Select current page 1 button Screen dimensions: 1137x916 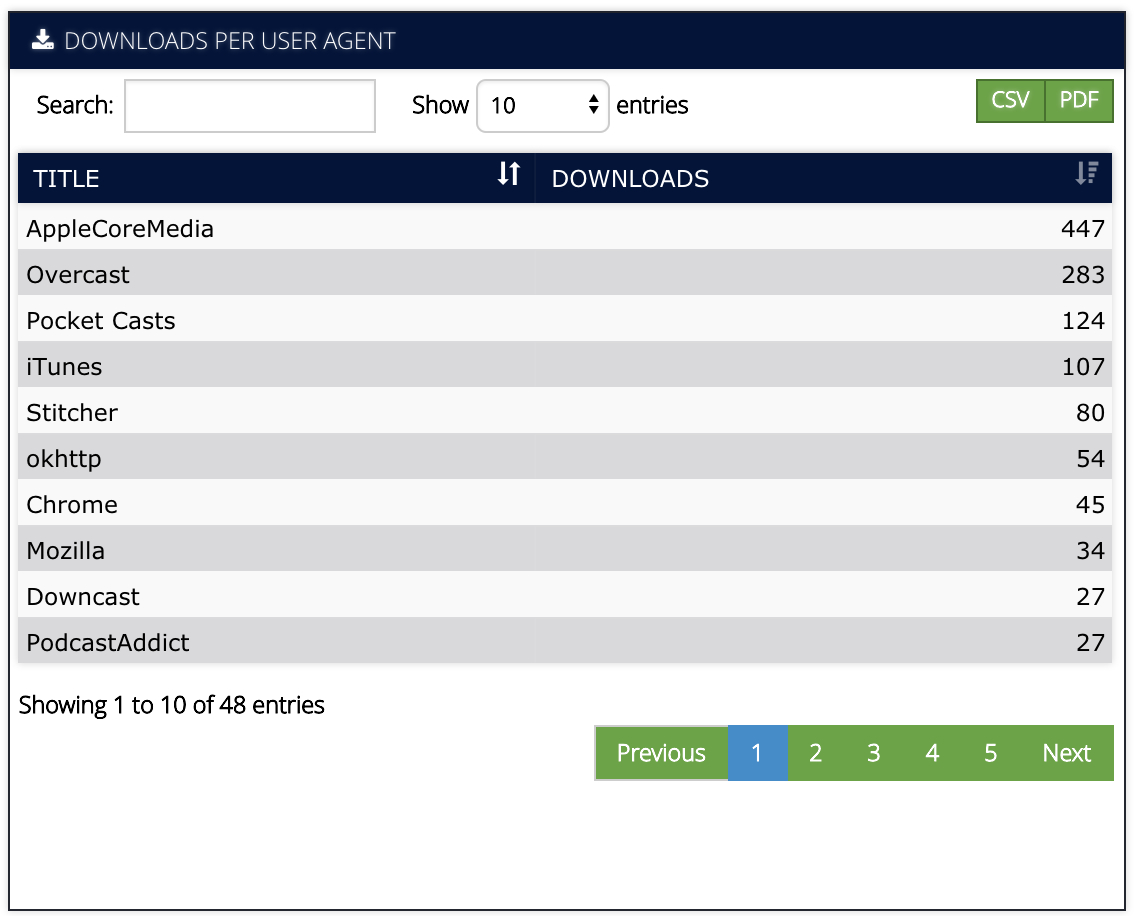pyautogui.click(x=757, y=753)
